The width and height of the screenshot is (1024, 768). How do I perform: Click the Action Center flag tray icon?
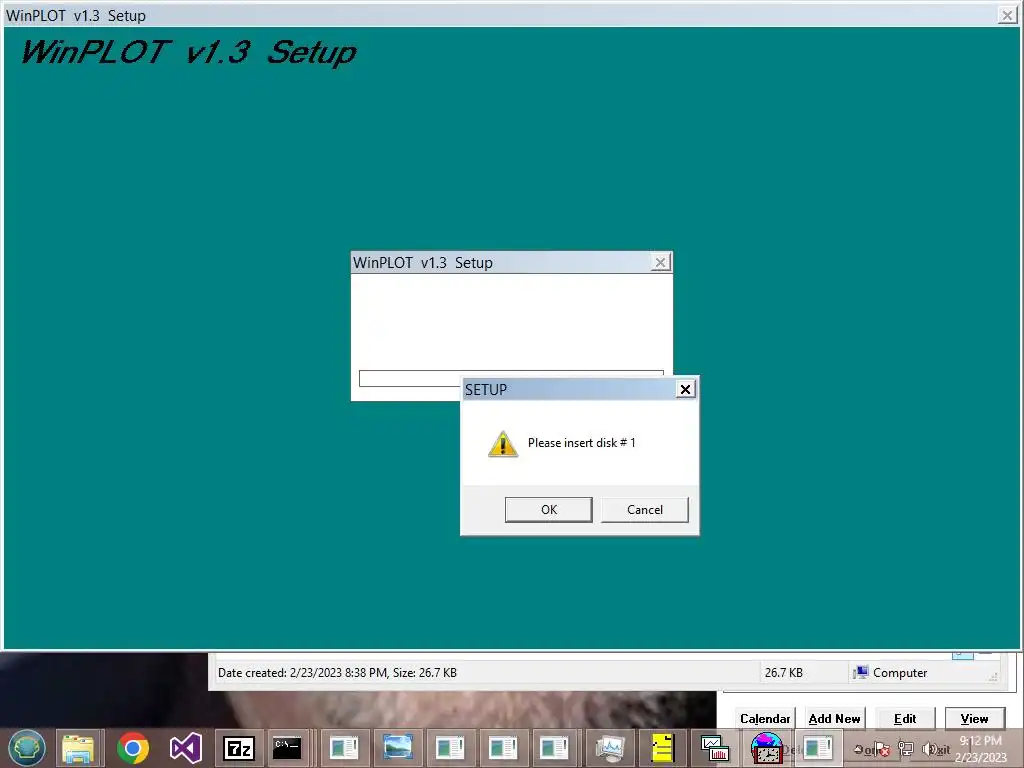[881, 749]
